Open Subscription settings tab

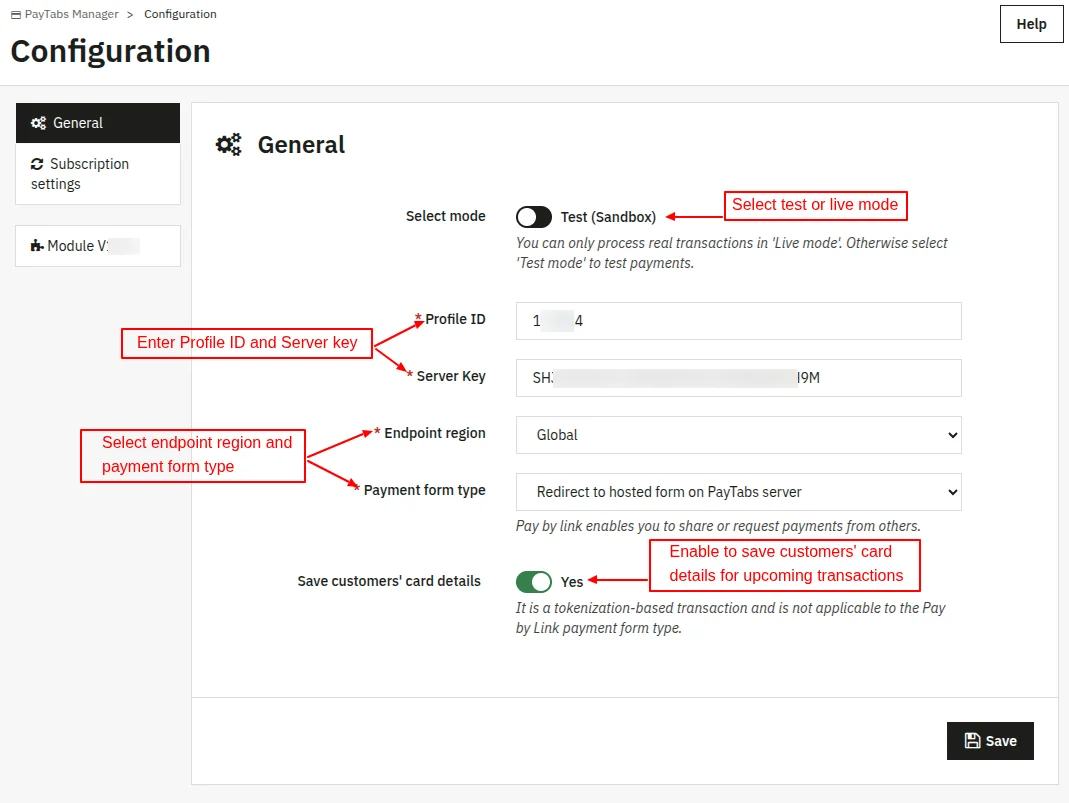[x=98, y=174]
